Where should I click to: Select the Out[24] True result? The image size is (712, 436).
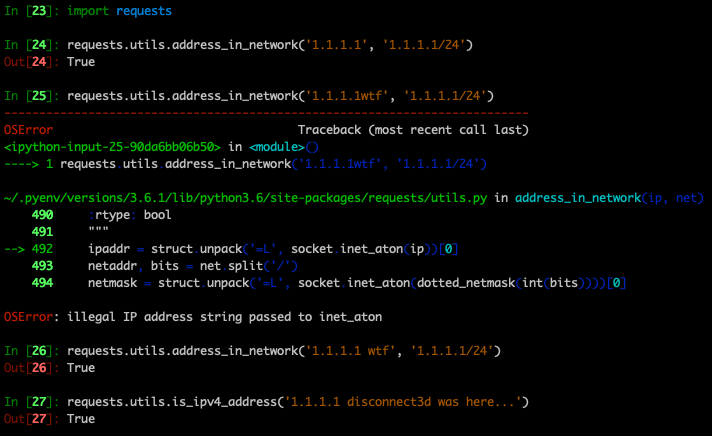pyautogui.click(x=69, y=62)
